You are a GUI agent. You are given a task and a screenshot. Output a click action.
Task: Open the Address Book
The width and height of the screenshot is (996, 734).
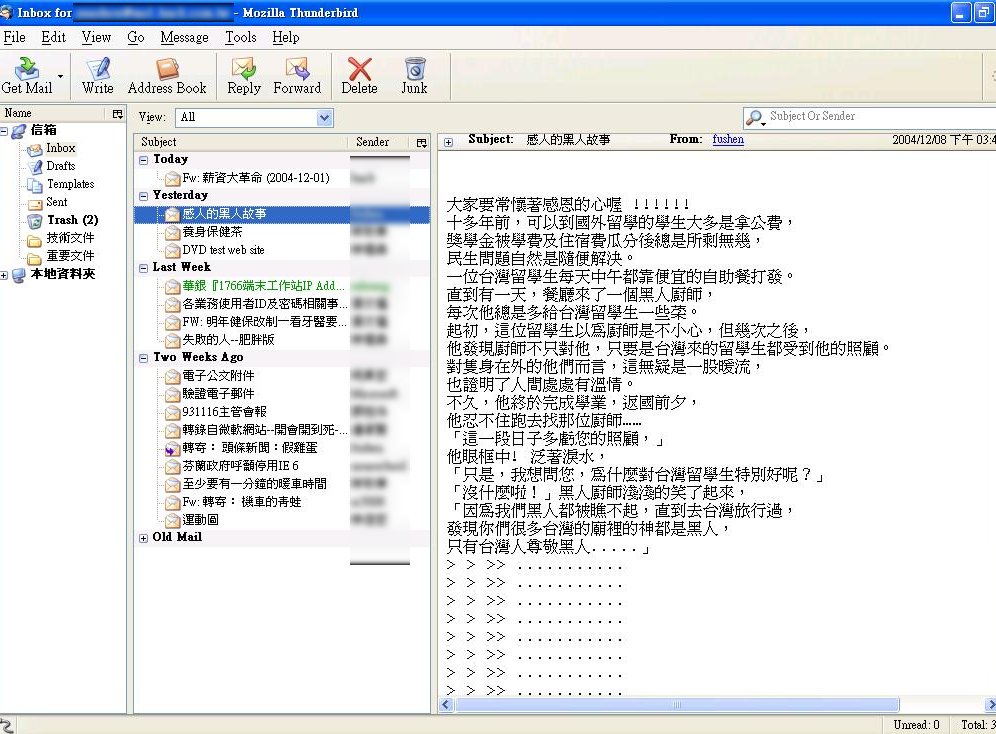(x=167, y=74)
